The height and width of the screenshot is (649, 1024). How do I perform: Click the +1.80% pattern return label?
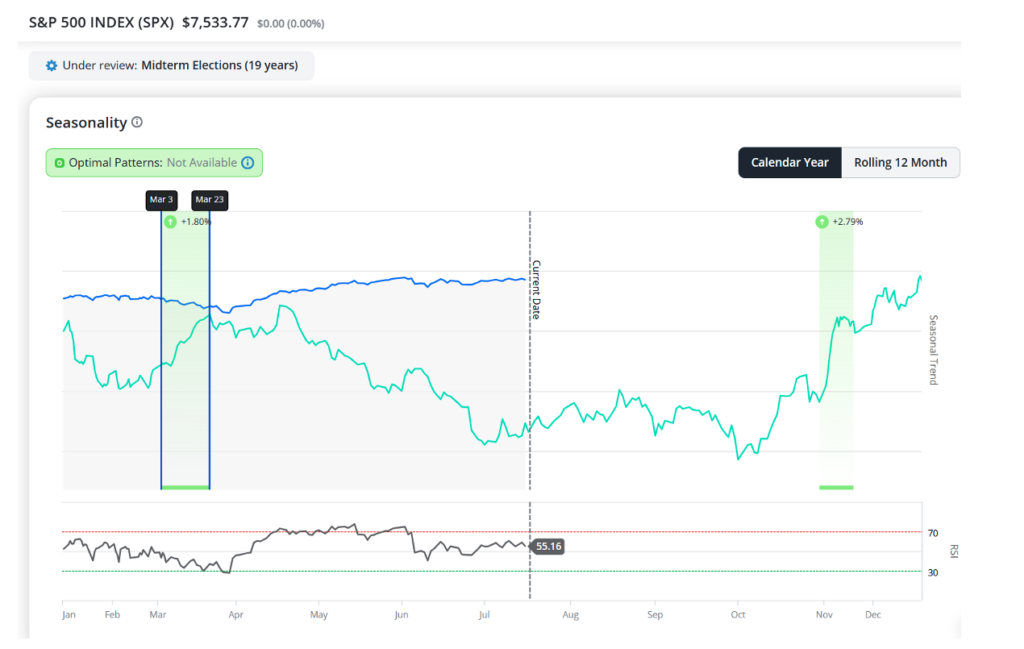point(195,222)
